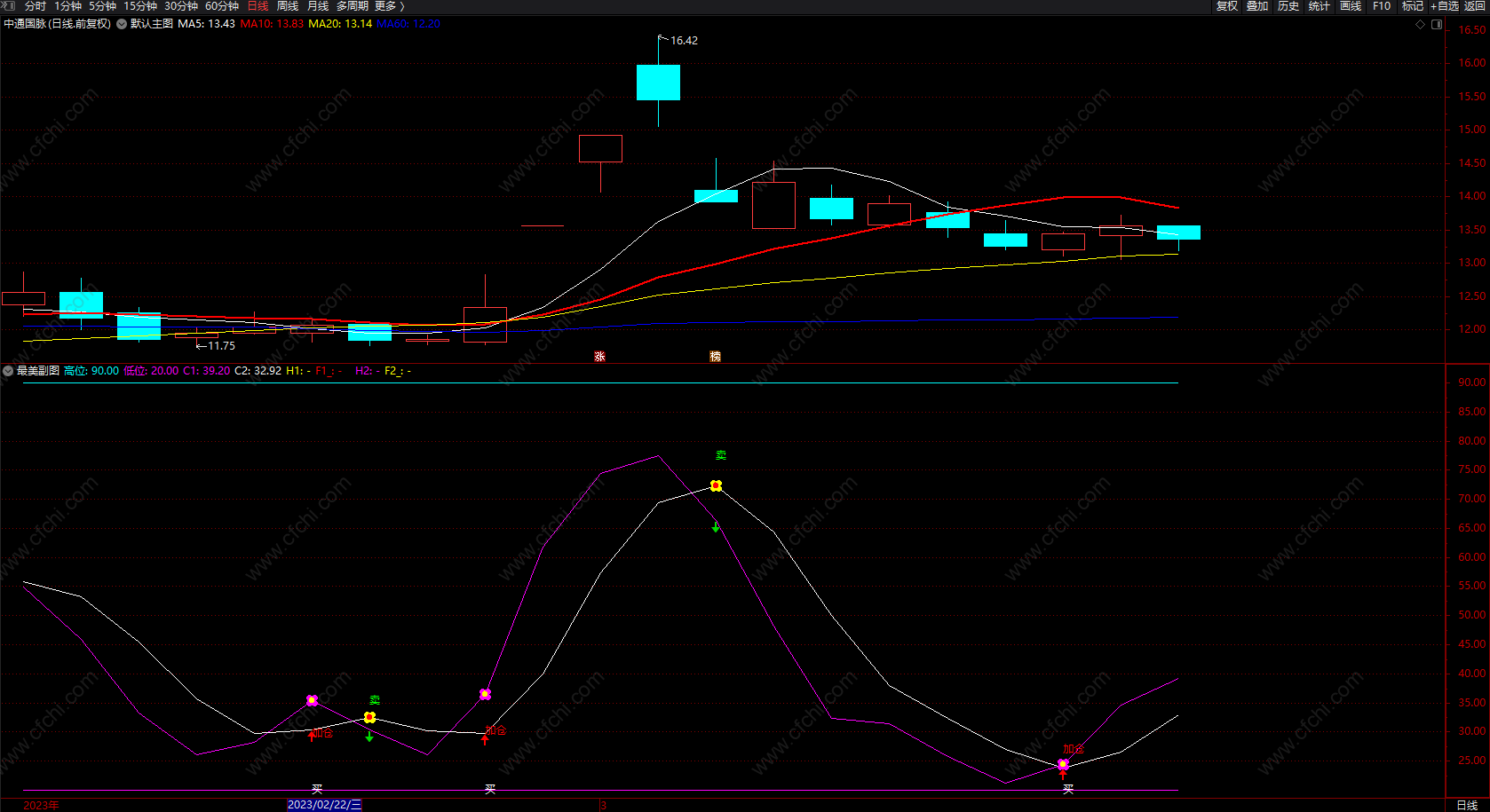Image resolution: width=1490 pixels, height=812 pixels.
Task: Add stock via +自选 button
Action: click(x=1445, y=6)
